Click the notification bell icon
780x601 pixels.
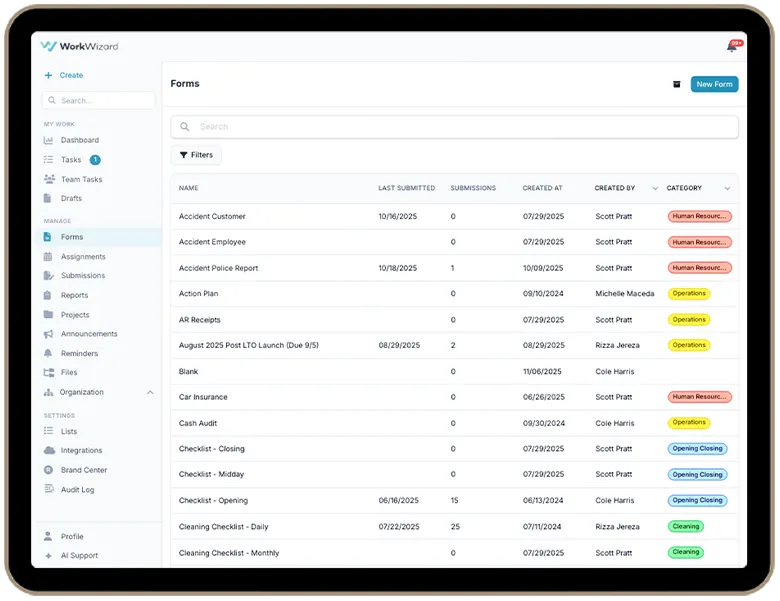732,47
